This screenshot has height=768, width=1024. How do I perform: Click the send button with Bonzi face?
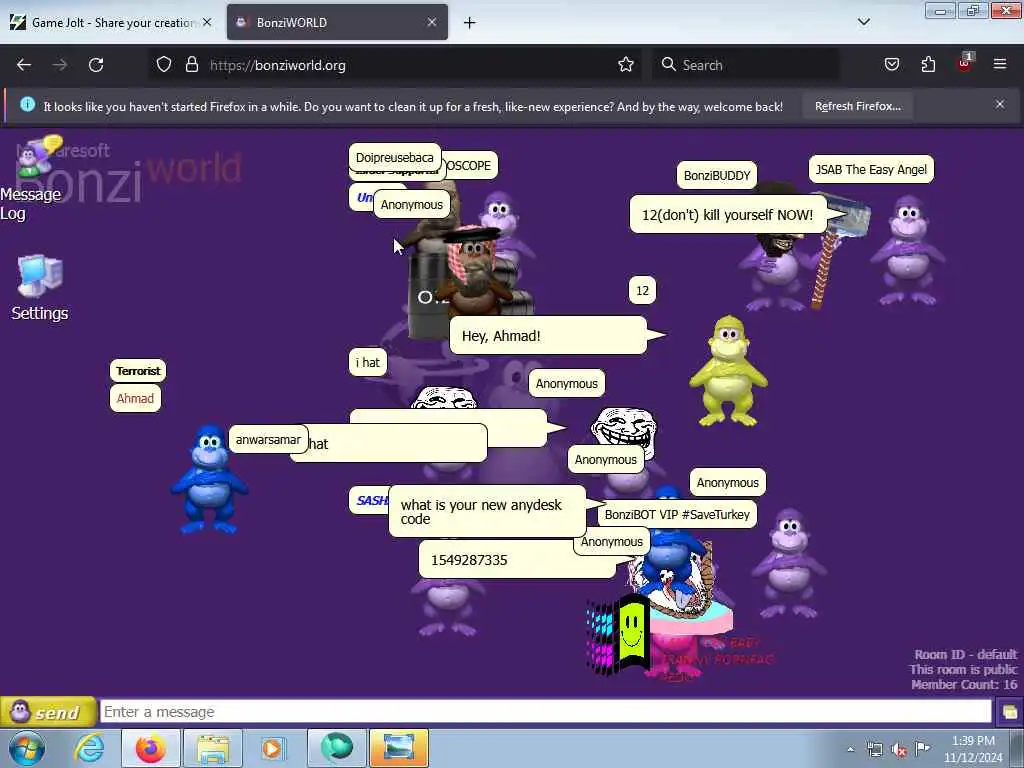tap(48, 712)
